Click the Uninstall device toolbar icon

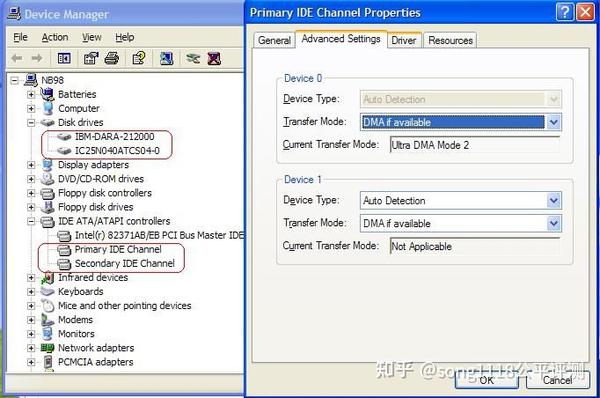(x=214, y=59)
